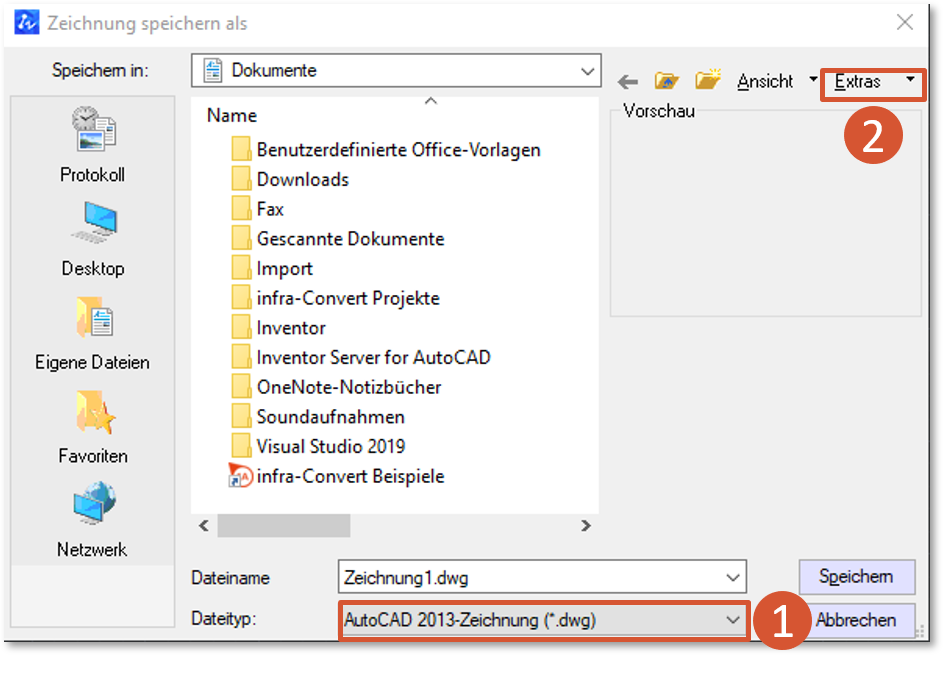The image size is (943, 681).
Task: Click the Fax folder icon
Action: coord(241,208)
